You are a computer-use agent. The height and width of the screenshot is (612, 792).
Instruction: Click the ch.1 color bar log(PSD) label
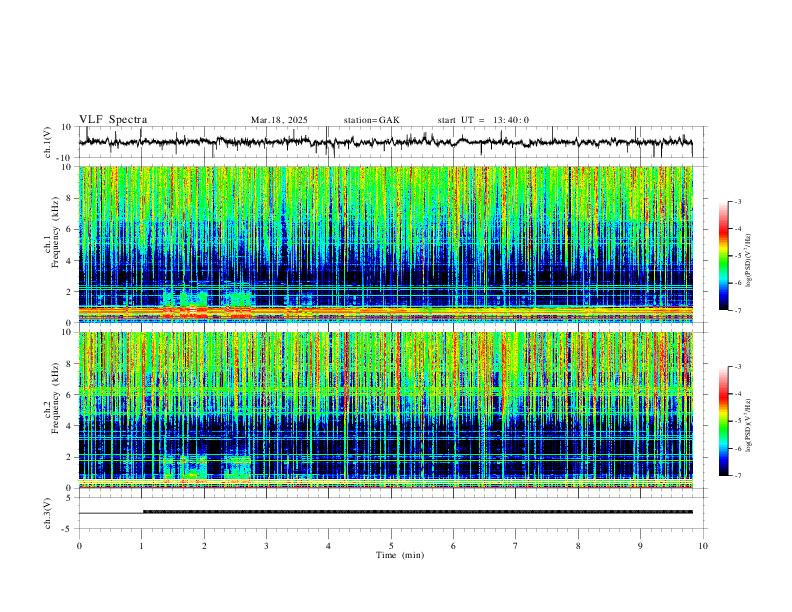[749, 261]
